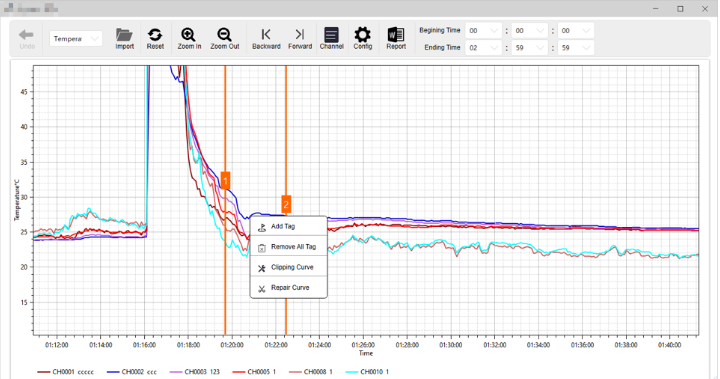Click CH0010 1 legend entry
Screen dimensions: 720x379
point(367,372)
